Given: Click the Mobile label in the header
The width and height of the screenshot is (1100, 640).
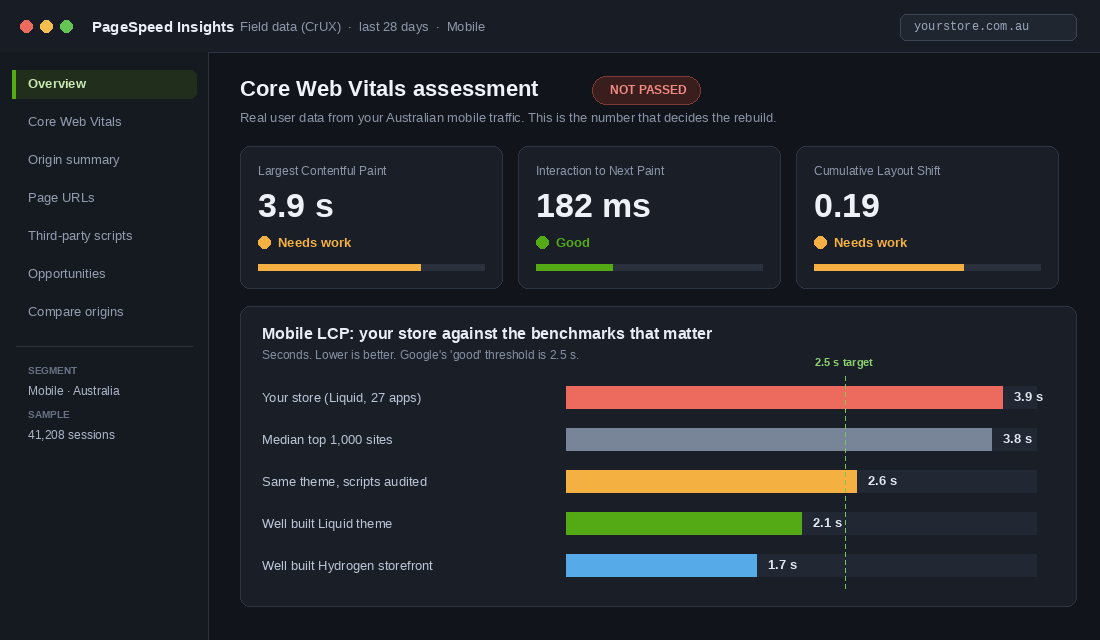Looking at the screenshot, I should tap(466, 27).
